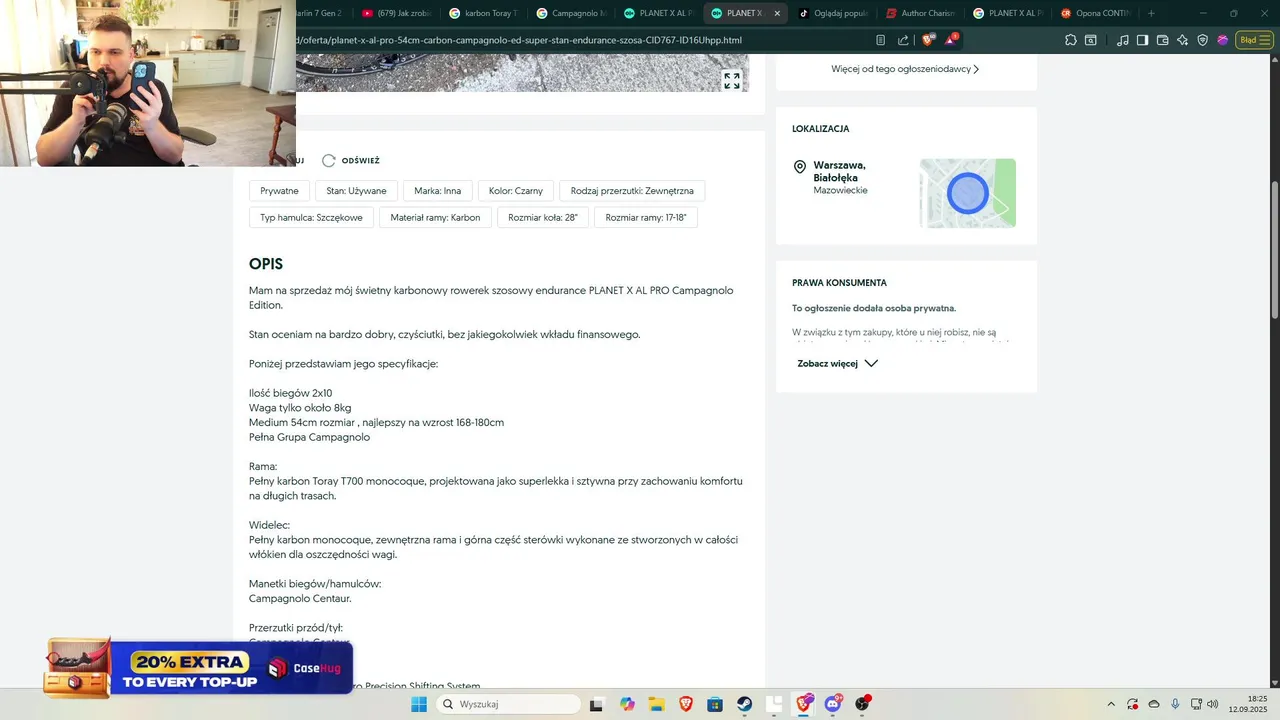
Task: Click the OPIS heading
Action: point(266,264)
